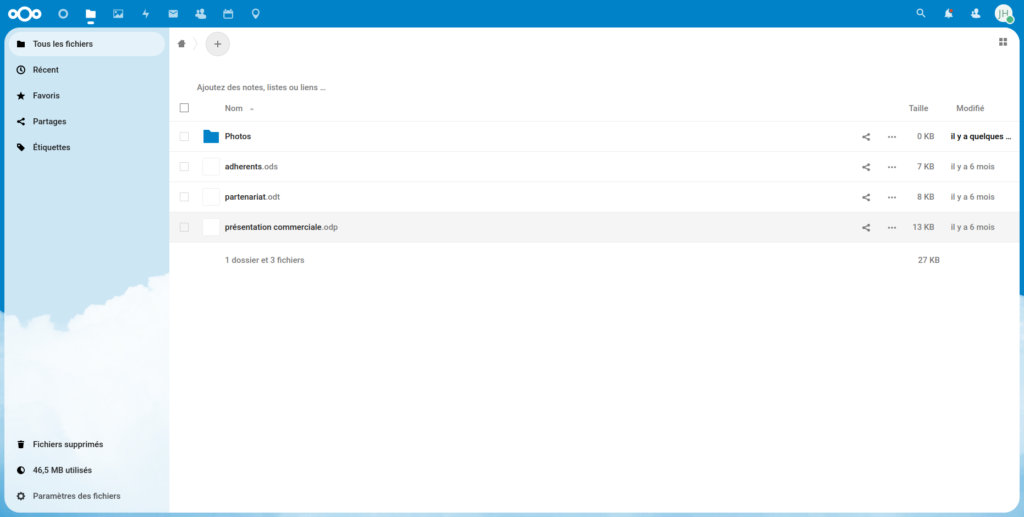This screenshot has width=1024, height=517.
Task: Share adherents.ods
Action: coord(866,167)
